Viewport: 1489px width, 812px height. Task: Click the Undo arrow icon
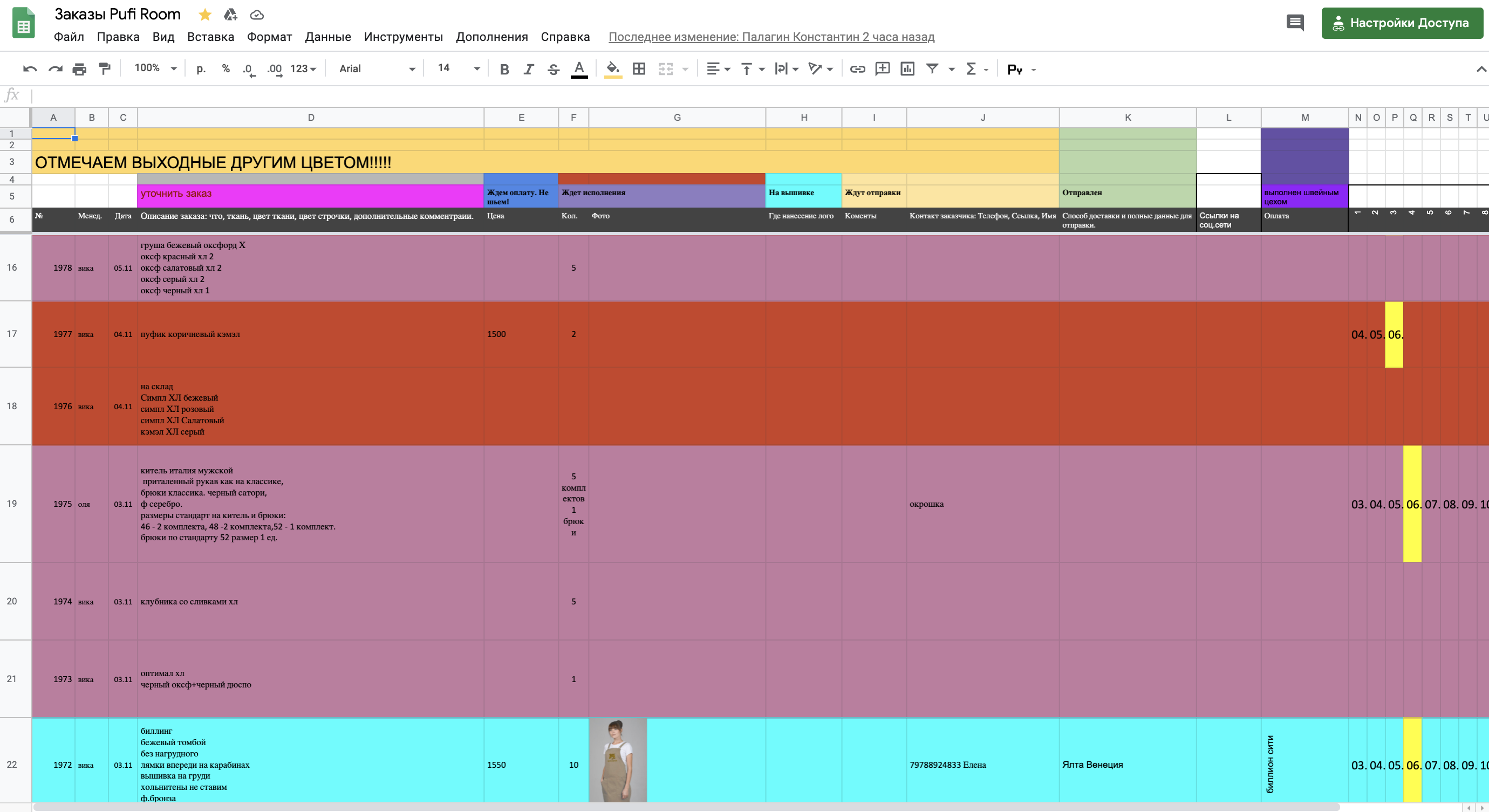(30, 68)
